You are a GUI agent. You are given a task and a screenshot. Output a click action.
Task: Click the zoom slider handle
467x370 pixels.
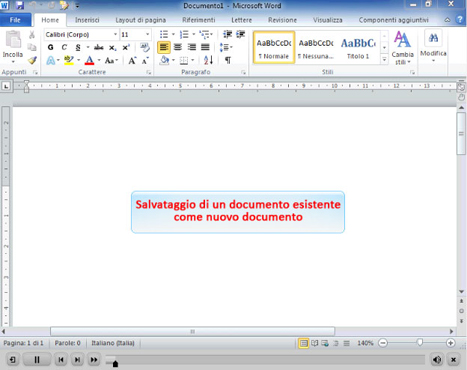420,342
